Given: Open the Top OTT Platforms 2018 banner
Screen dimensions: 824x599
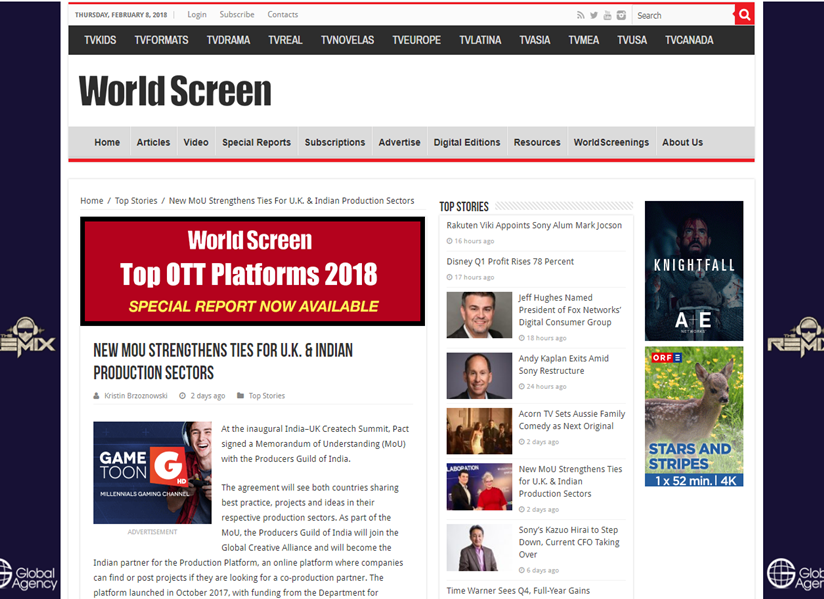Looking at the screenshot, I should point(252,271).
